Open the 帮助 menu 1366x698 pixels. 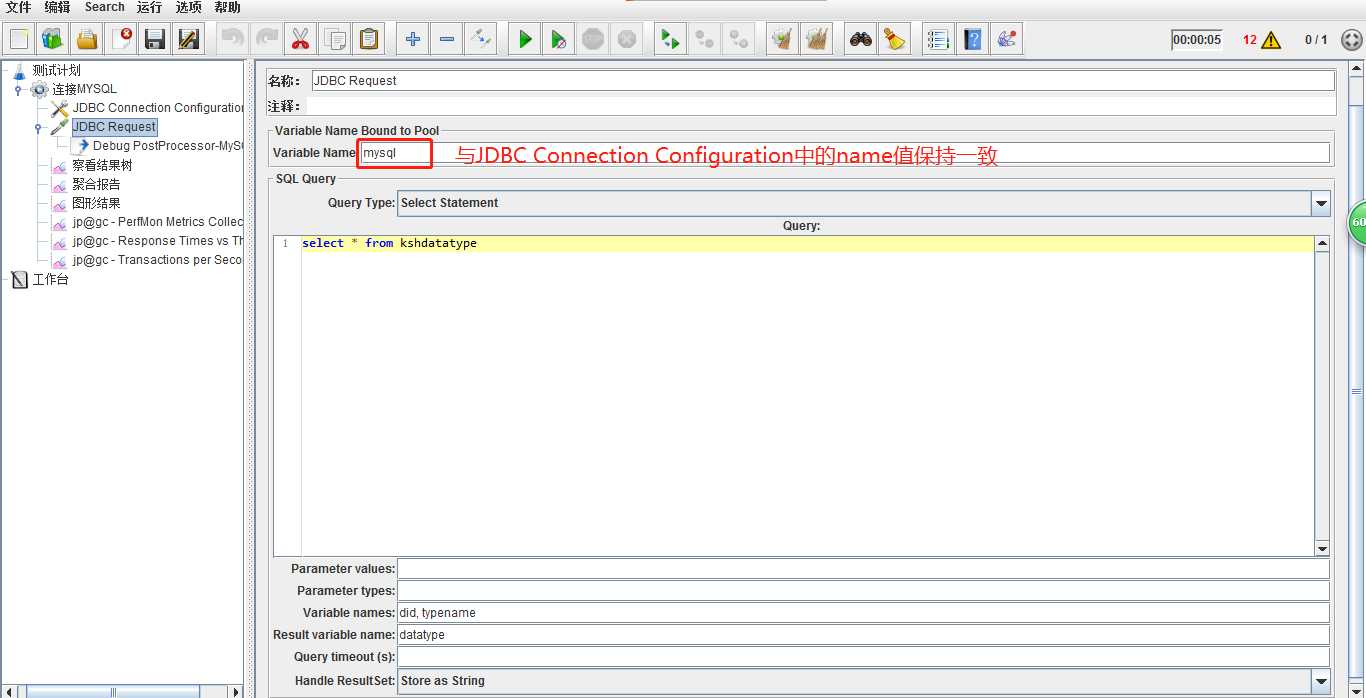click(228, 7)
